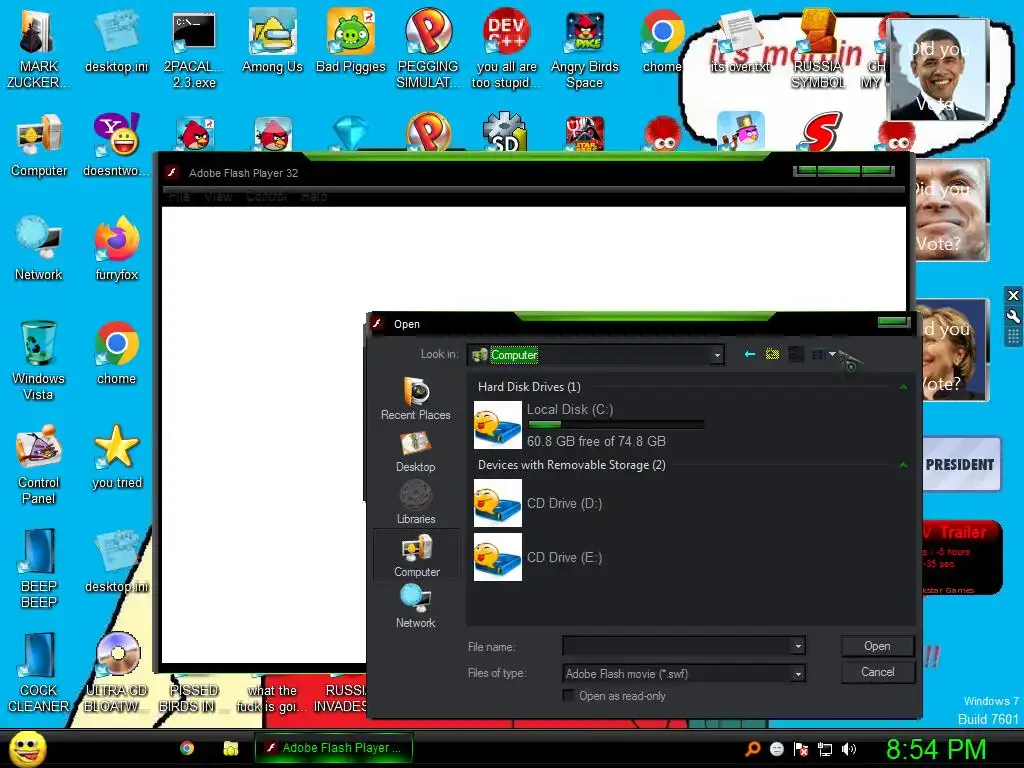Select CD Drive (E:) icon
The height and width of the screenshot is (768, 1024).
pyautogui.click(x=498, y=557)
